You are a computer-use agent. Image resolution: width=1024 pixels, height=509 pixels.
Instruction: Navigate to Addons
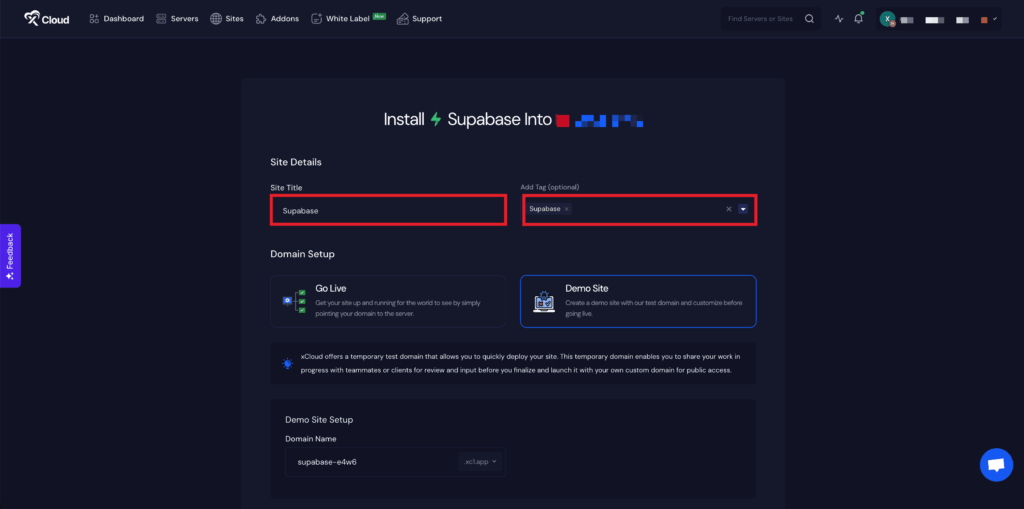(x=277, y=18)
